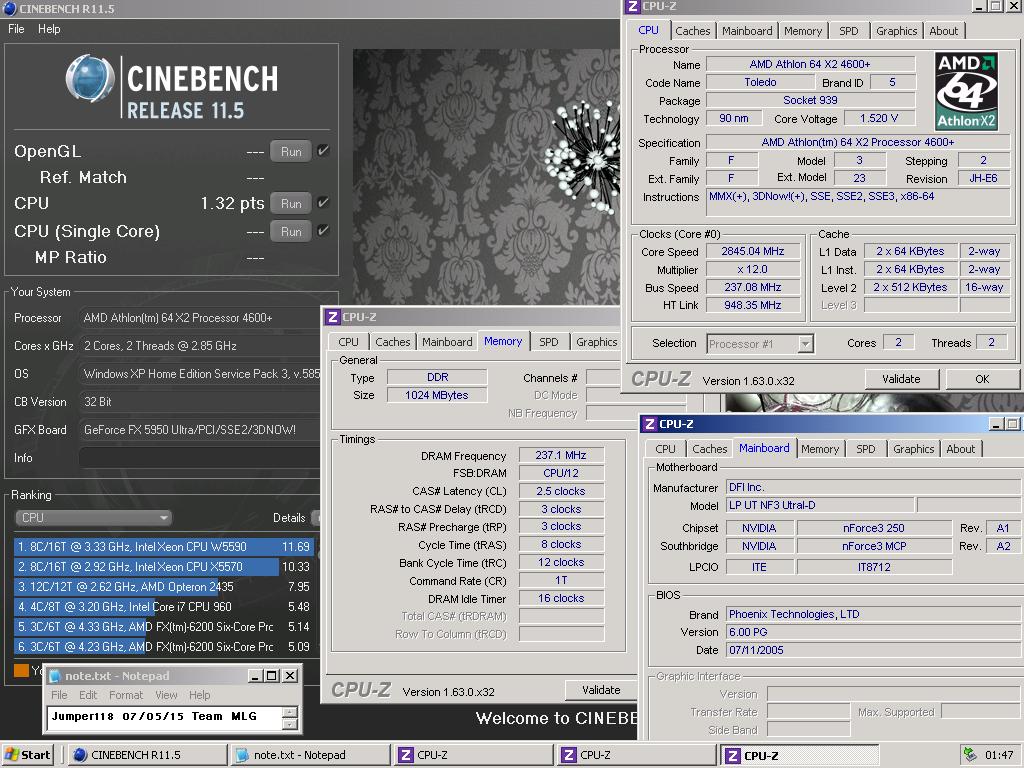Click the system tray network icon
Viewport: 1024px width, 768px height.
(x=970, y=754)
